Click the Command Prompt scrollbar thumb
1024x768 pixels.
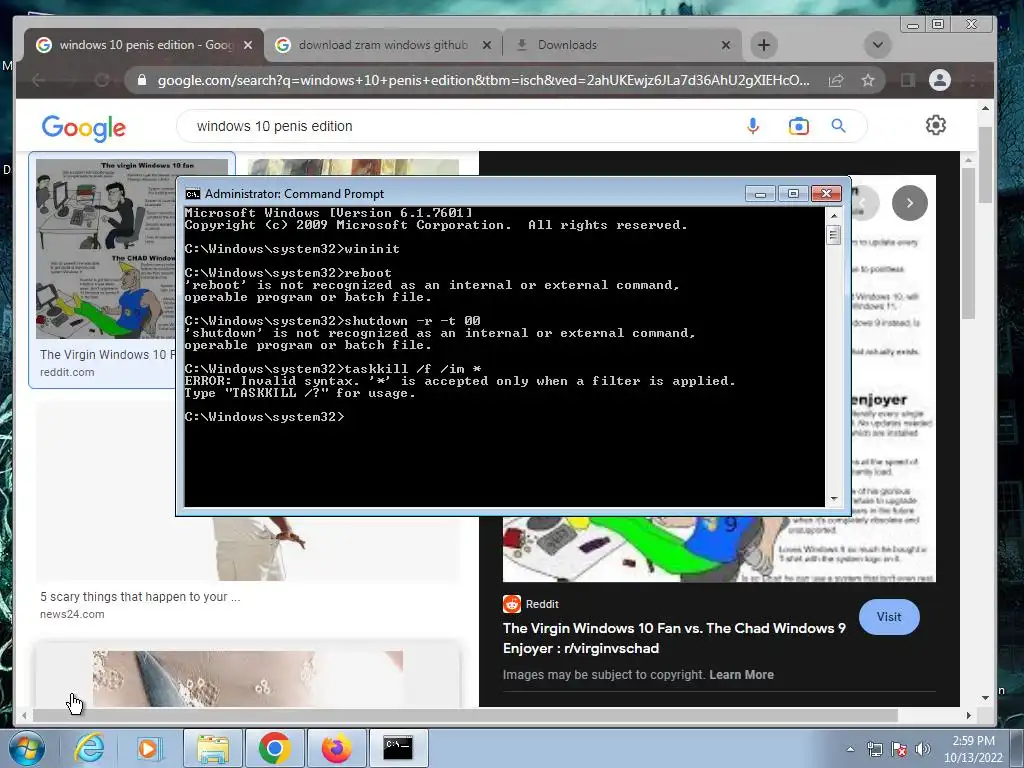833,235
